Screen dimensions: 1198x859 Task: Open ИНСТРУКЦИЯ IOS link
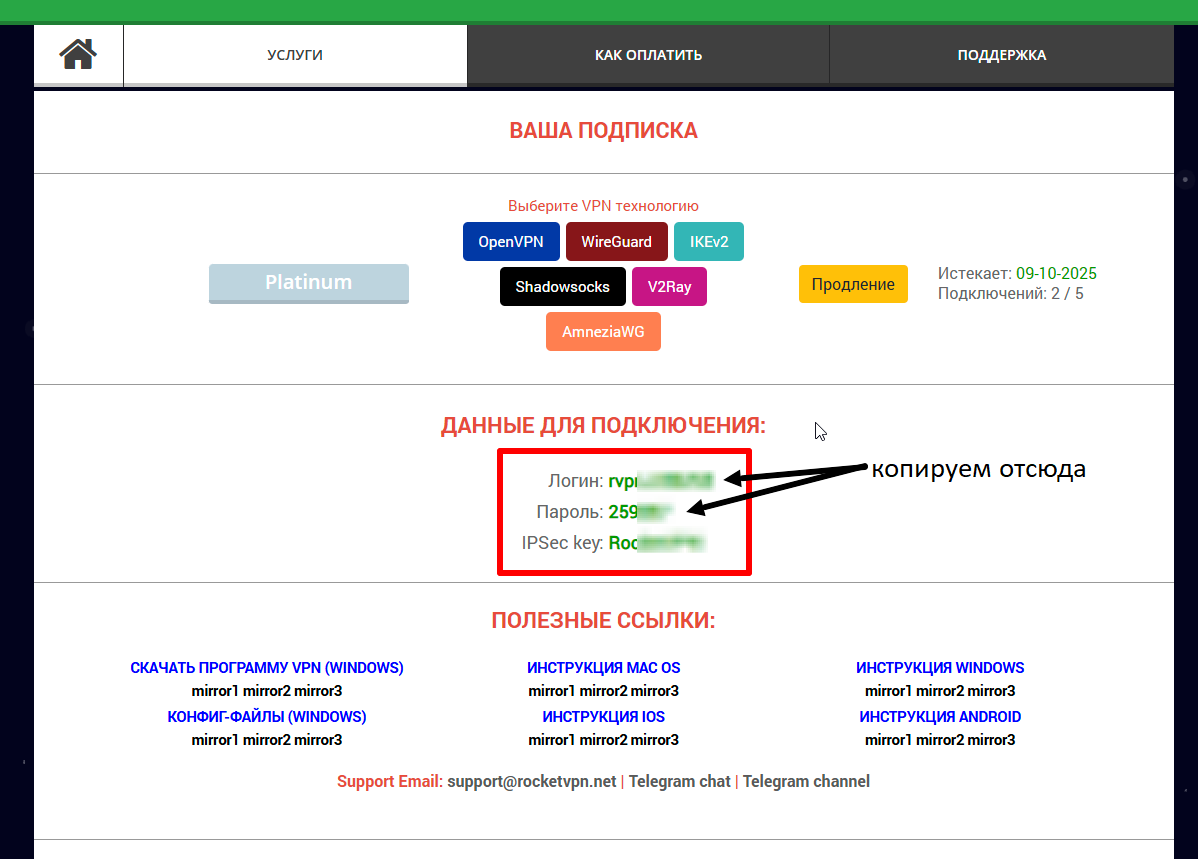(603, 717)
